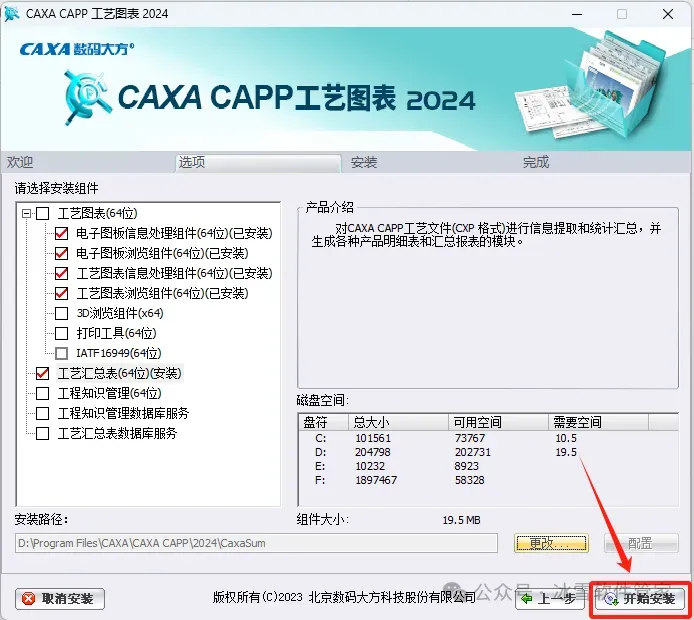The image size is (694, 620).
Task: Click the 配置 button
Action: pos(641,543)
